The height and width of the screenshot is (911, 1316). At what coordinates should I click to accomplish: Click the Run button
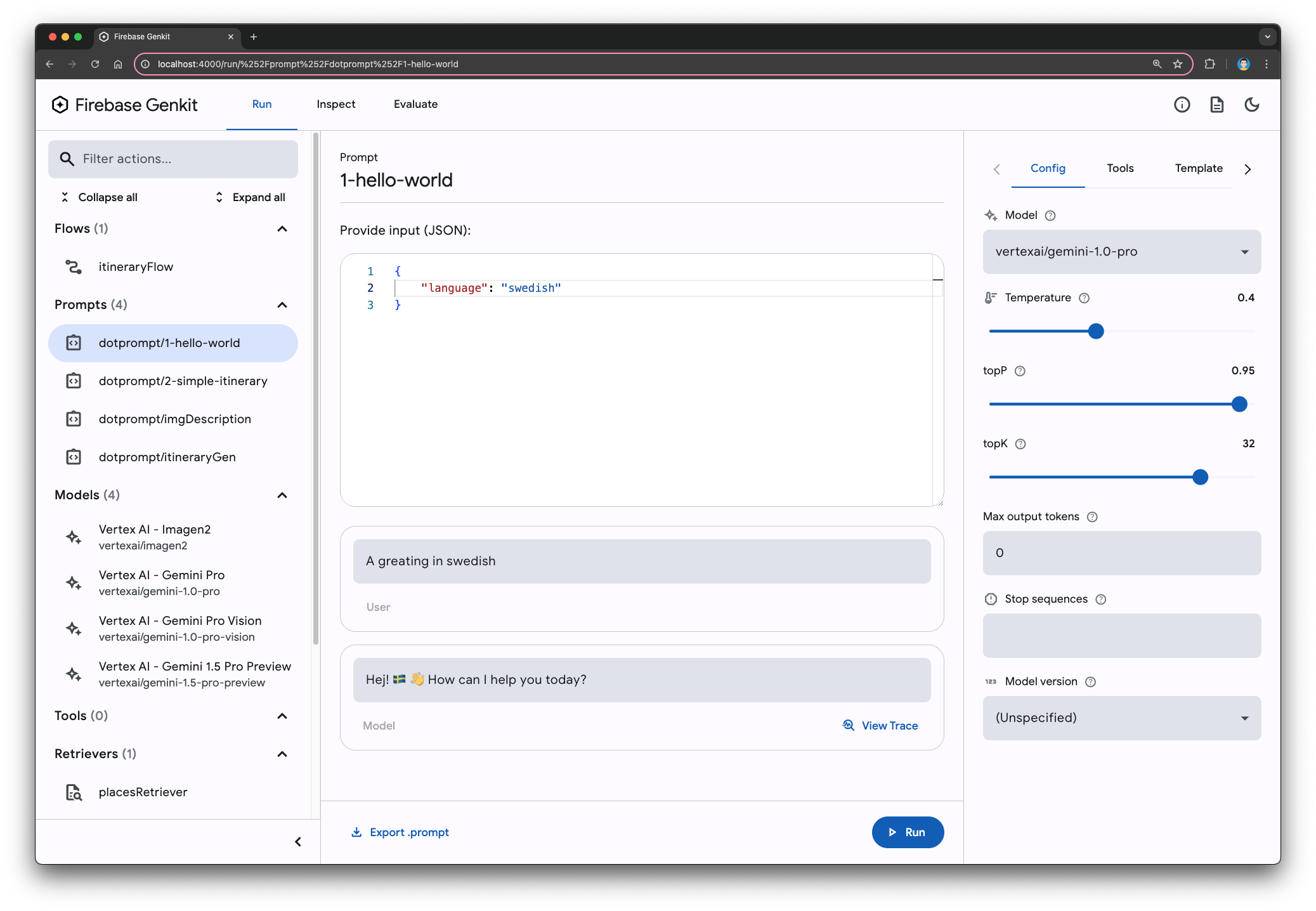click(x=905, y=832)
